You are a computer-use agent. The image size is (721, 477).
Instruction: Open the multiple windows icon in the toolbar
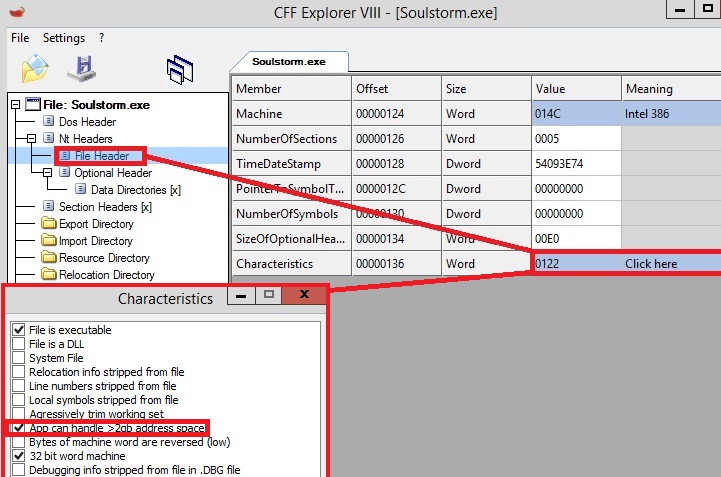180,70
